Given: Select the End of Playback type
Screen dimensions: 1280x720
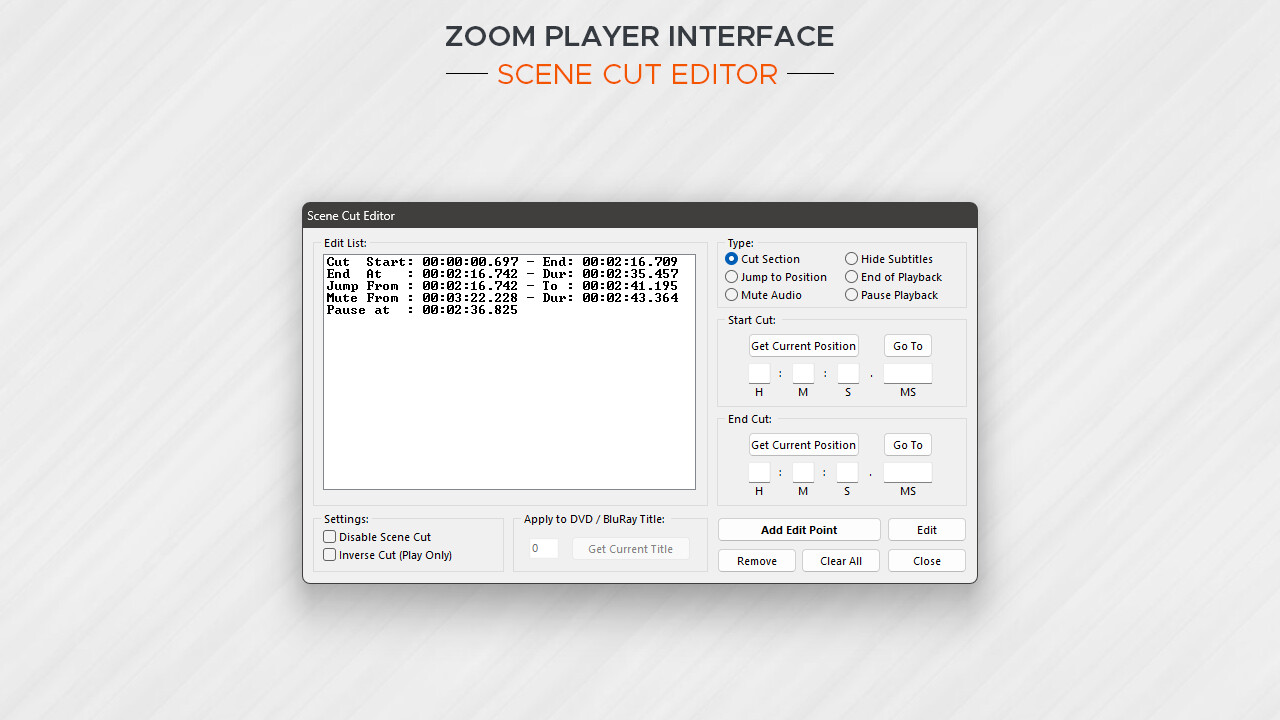Looking at the screenshot, I should pos(851,277).
